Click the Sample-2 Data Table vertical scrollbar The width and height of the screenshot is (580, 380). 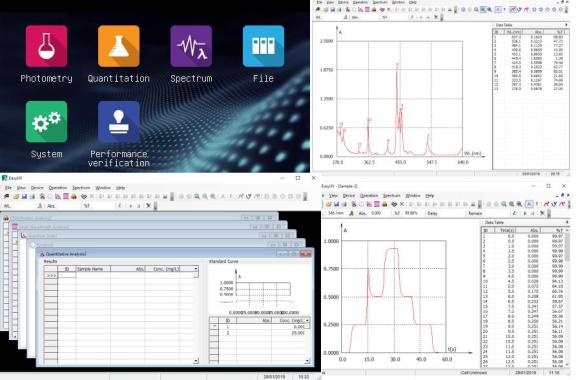(567, 296)
